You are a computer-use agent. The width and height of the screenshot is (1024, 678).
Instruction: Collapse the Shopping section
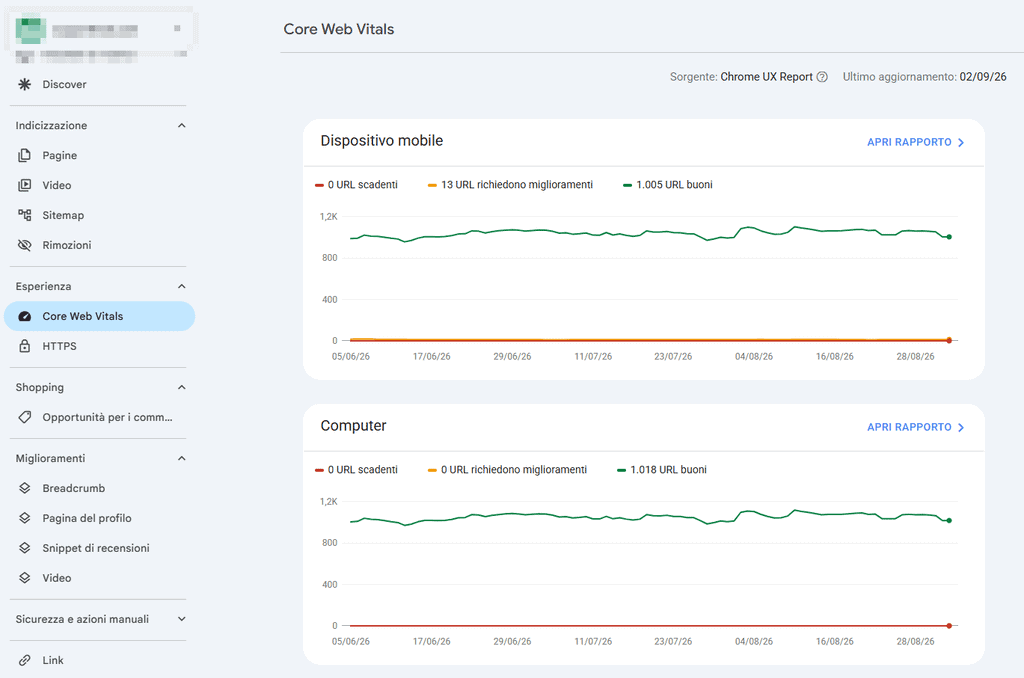click(182, 387)
